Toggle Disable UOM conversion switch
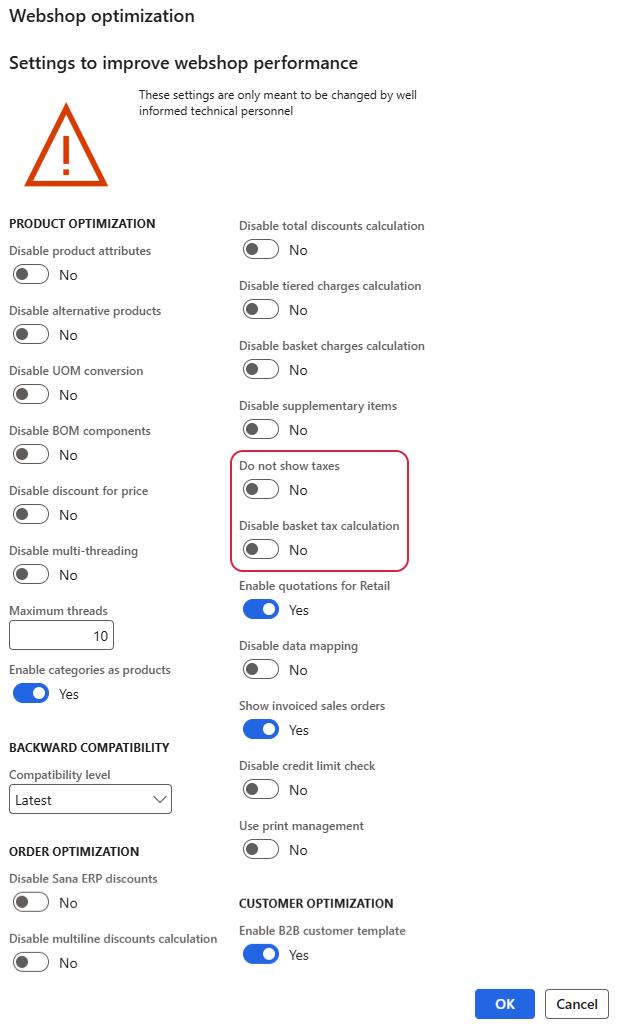The image size is (617, 1024). click(x=31, y=394)
